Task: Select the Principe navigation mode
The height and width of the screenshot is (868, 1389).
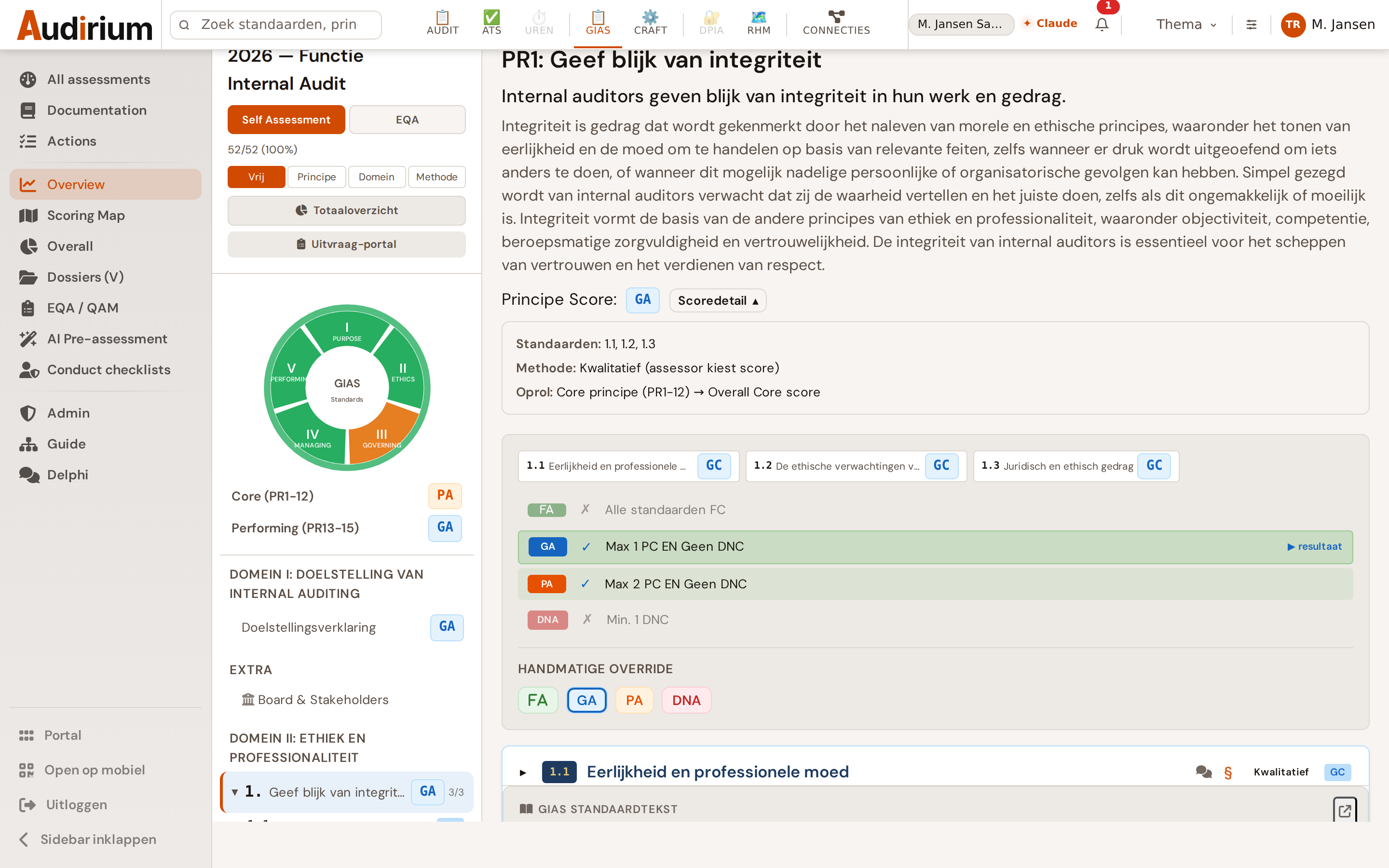Action: (316, 177)
